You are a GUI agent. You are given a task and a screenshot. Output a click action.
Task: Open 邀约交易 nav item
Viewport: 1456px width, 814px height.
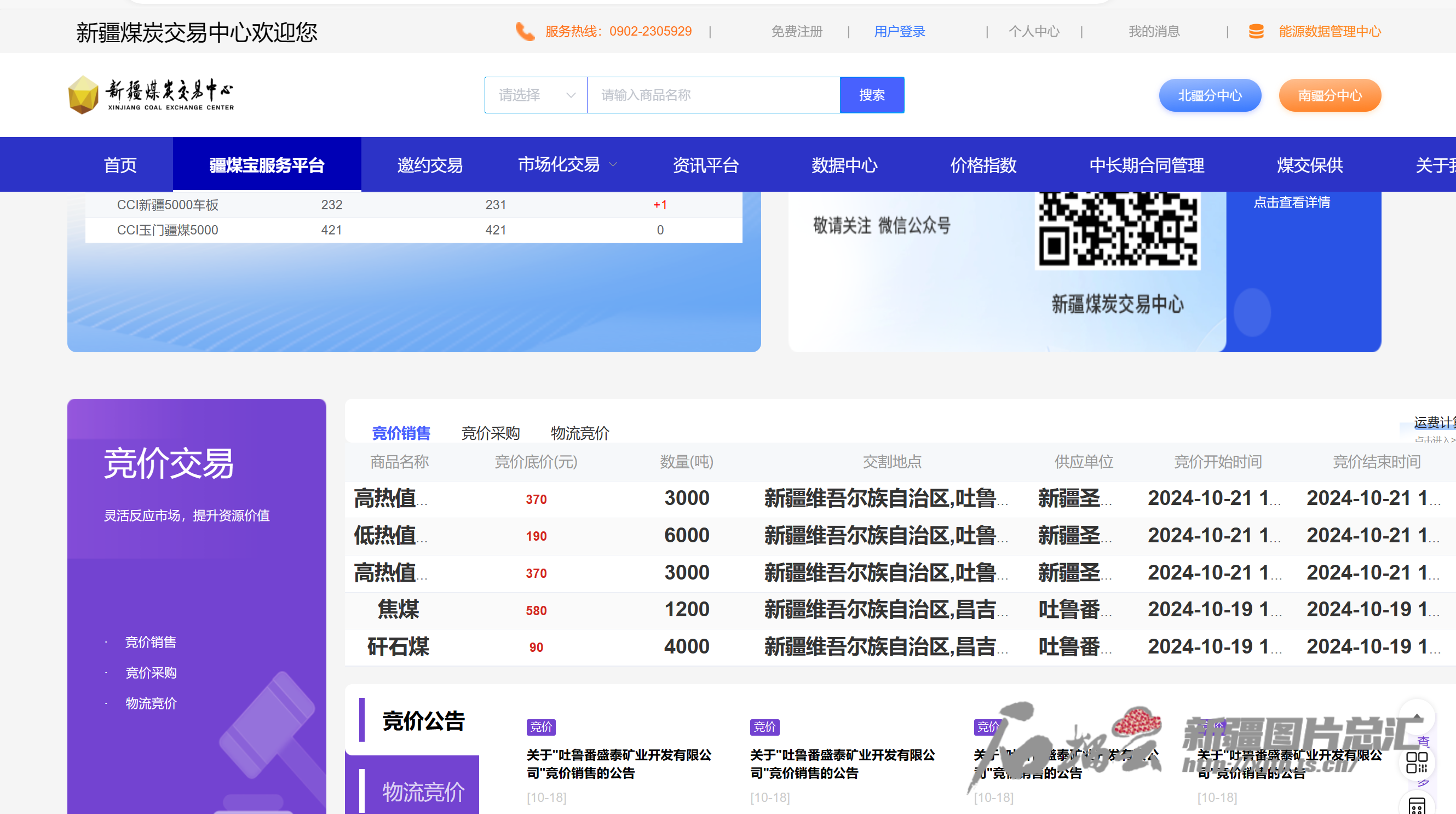(x=429, y=165)
